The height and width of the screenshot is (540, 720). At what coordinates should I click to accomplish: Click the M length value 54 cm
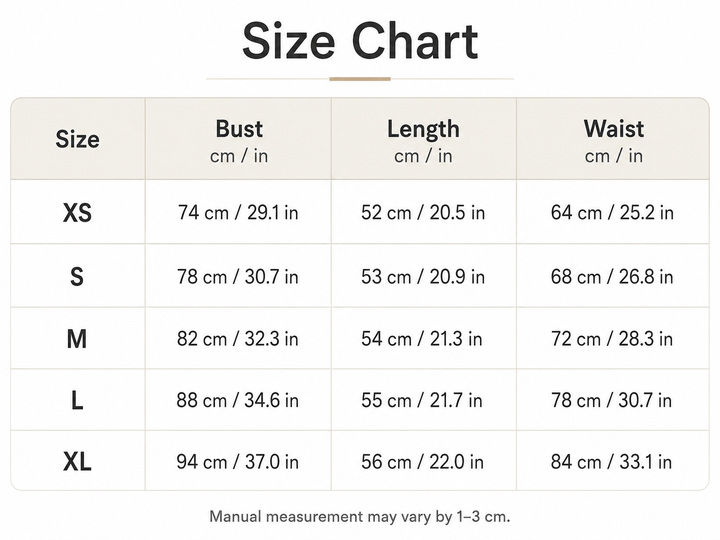coord(422,339)
